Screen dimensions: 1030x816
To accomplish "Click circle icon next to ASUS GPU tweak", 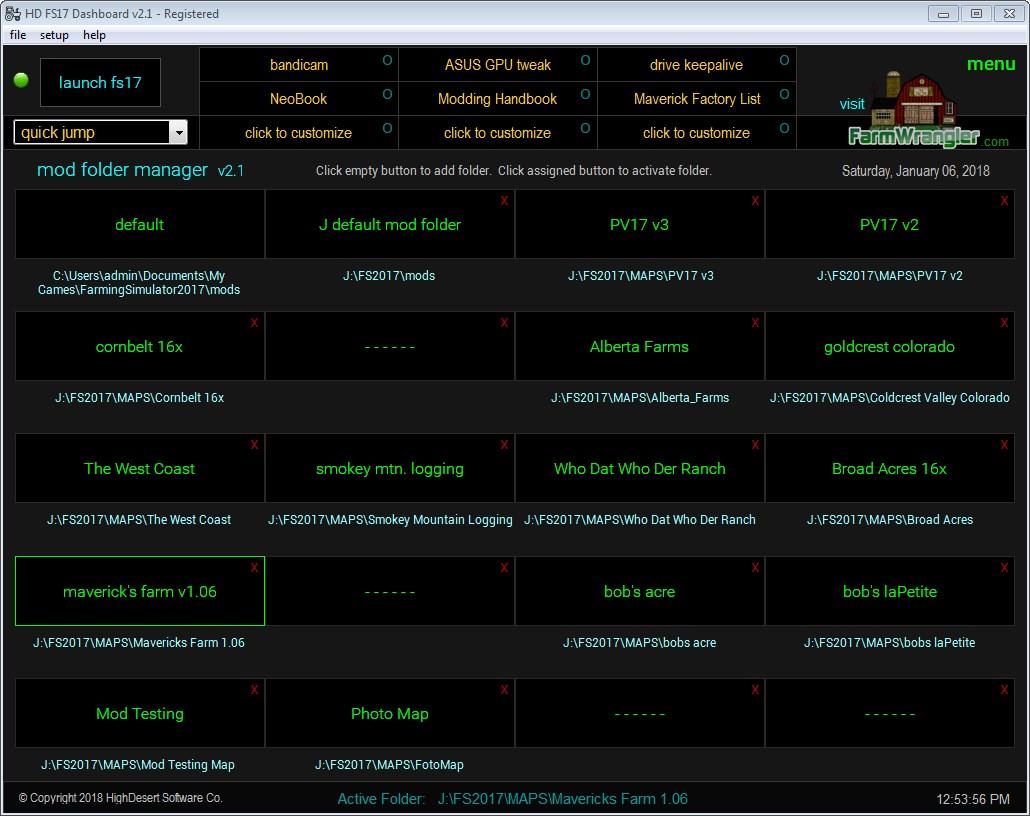I will pos(585,61).
